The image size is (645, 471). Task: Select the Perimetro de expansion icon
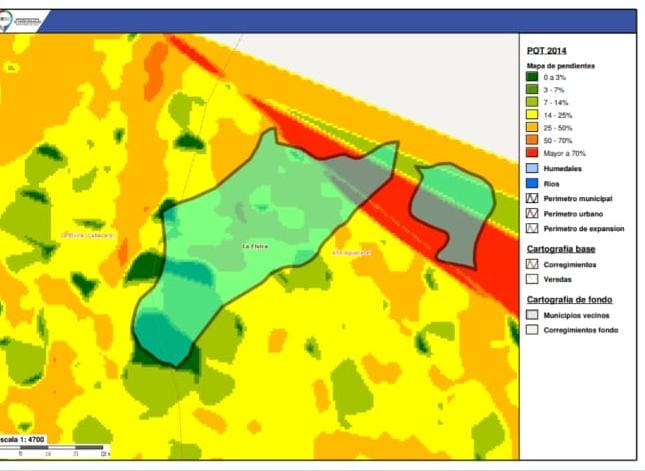(532, 228)
